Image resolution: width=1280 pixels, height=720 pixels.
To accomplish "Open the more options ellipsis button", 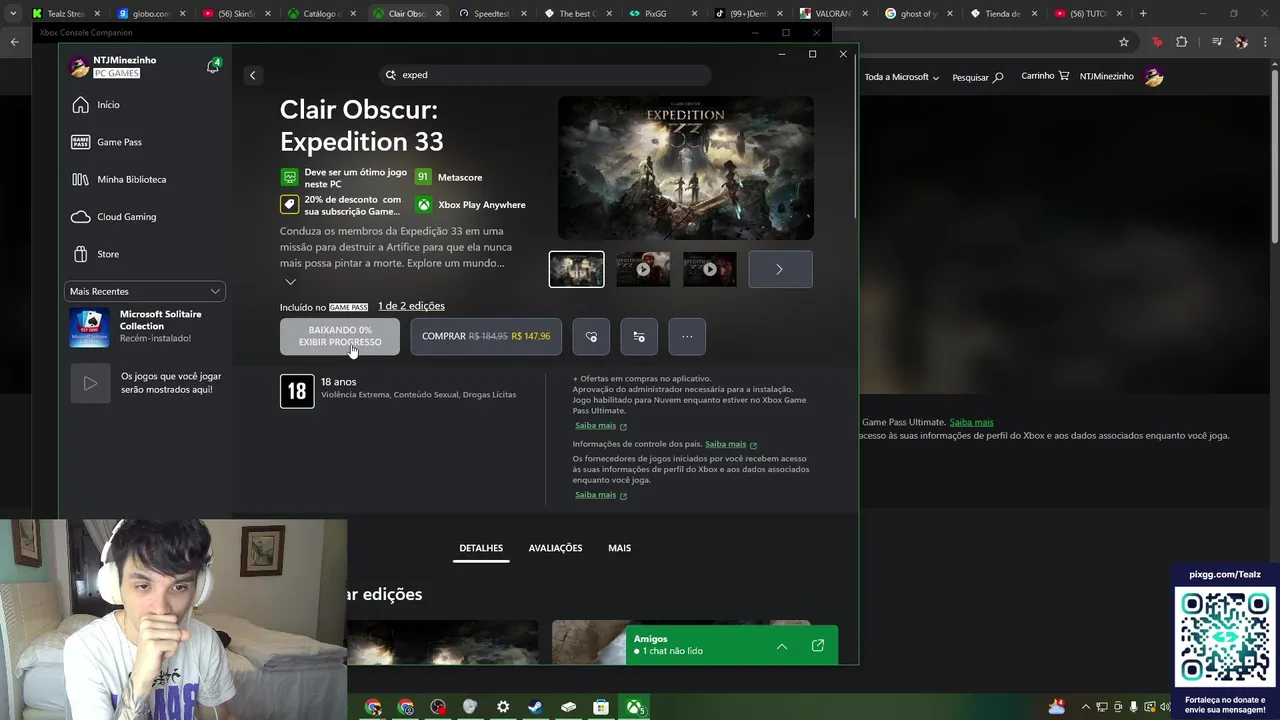I will tap(687, 336).
